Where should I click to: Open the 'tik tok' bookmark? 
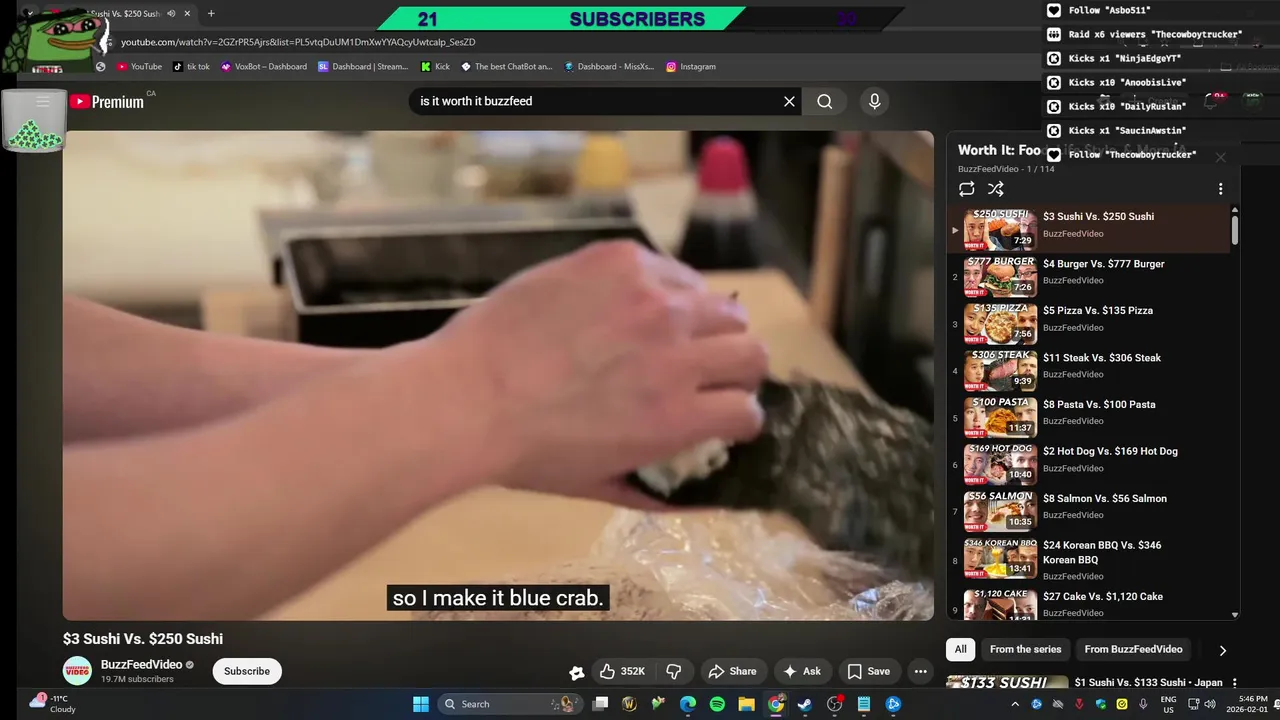(x=191, y=67)
